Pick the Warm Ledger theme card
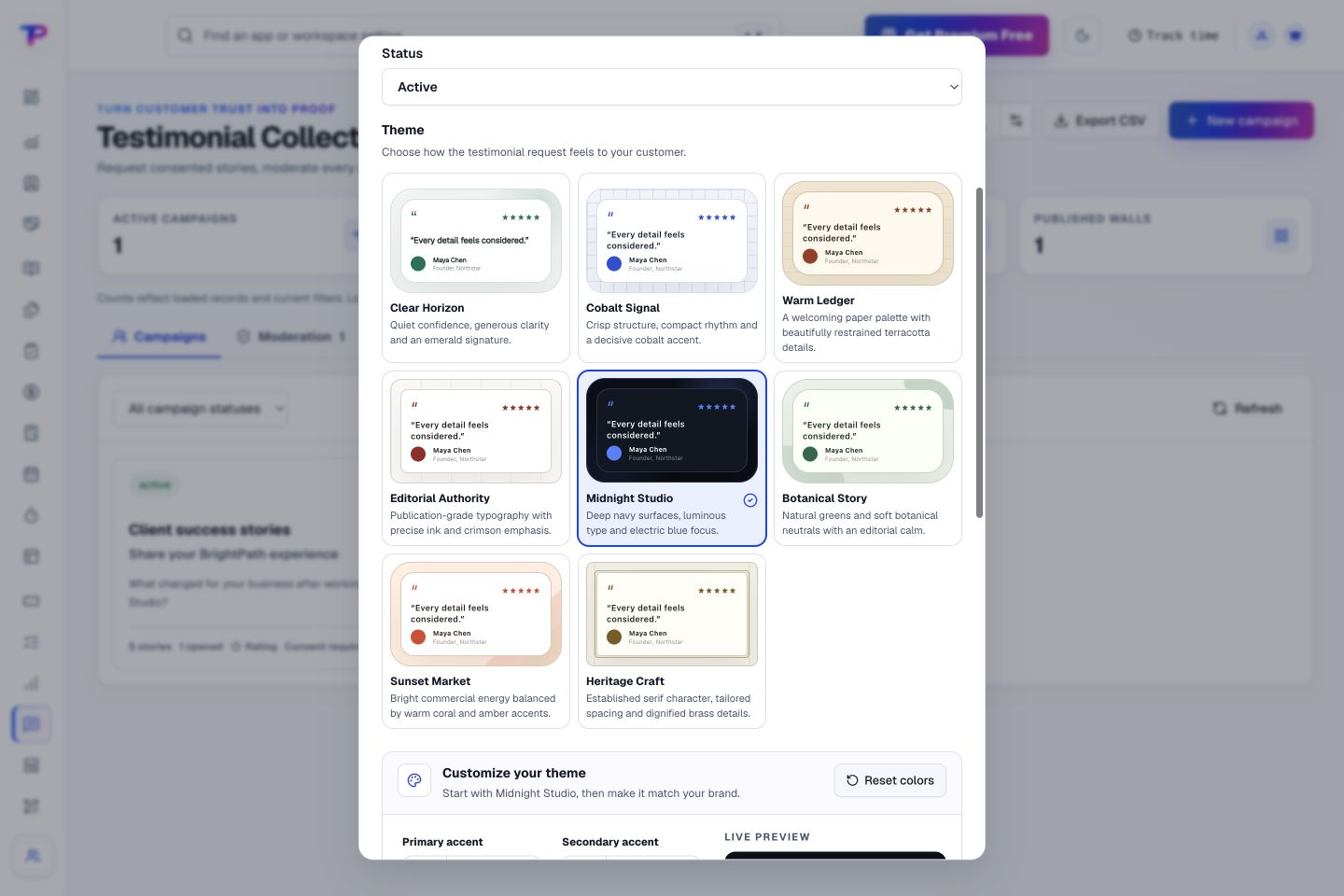Screen dimensions: 1344x896 point(868,268)
